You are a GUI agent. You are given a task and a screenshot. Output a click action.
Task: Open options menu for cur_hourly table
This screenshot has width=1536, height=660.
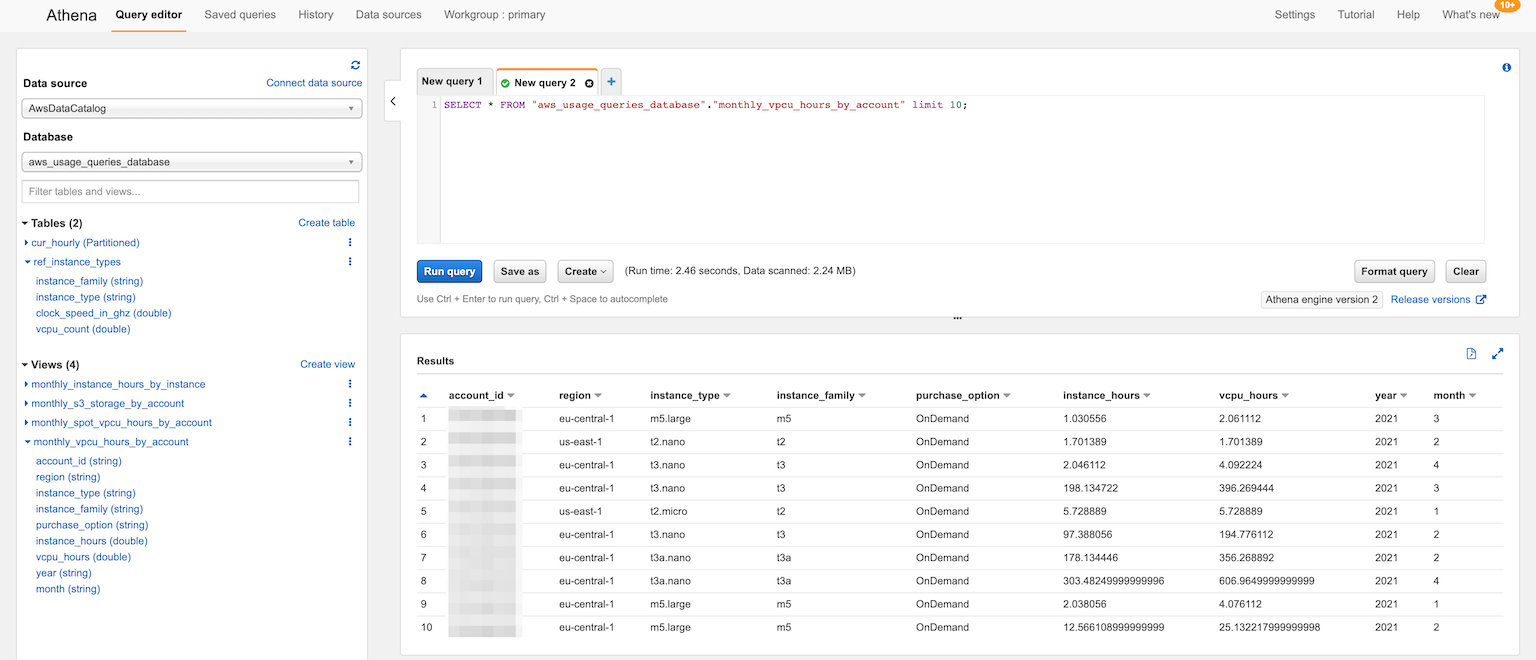(x=350, y=243)
